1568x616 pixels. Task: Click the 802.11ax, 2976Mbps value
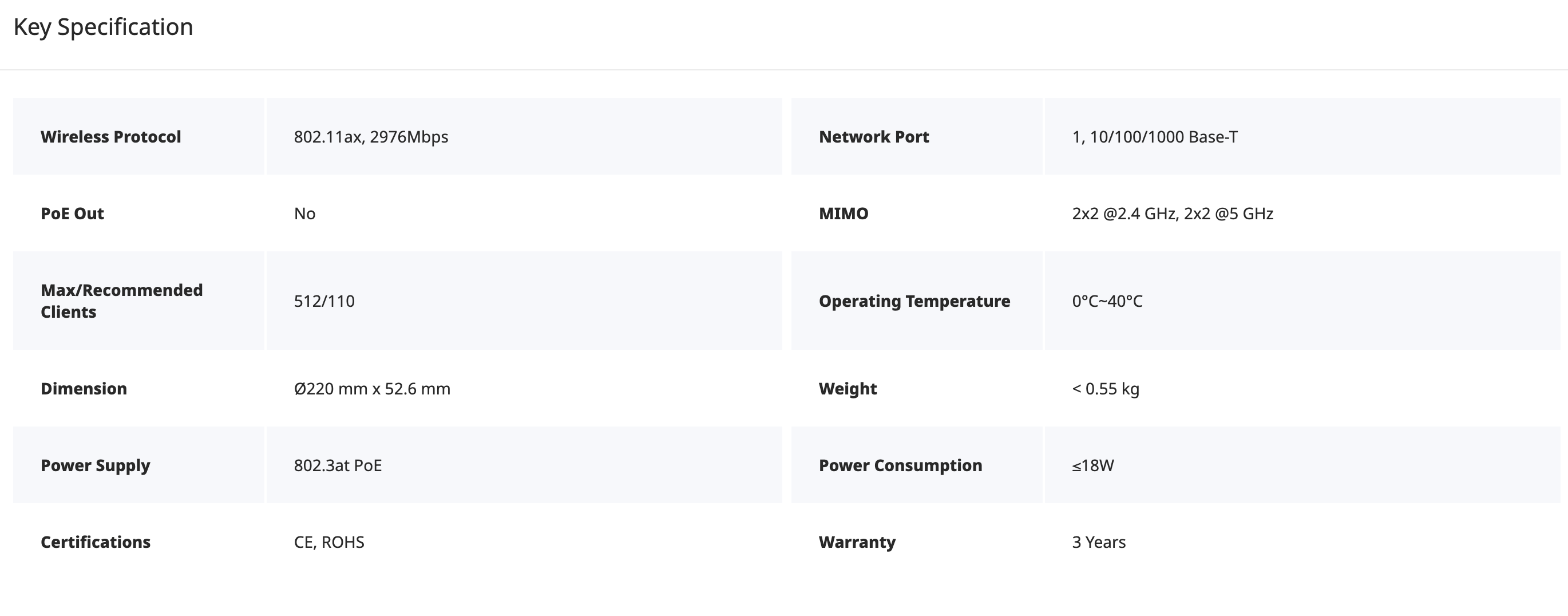click(x=371, y=136)
